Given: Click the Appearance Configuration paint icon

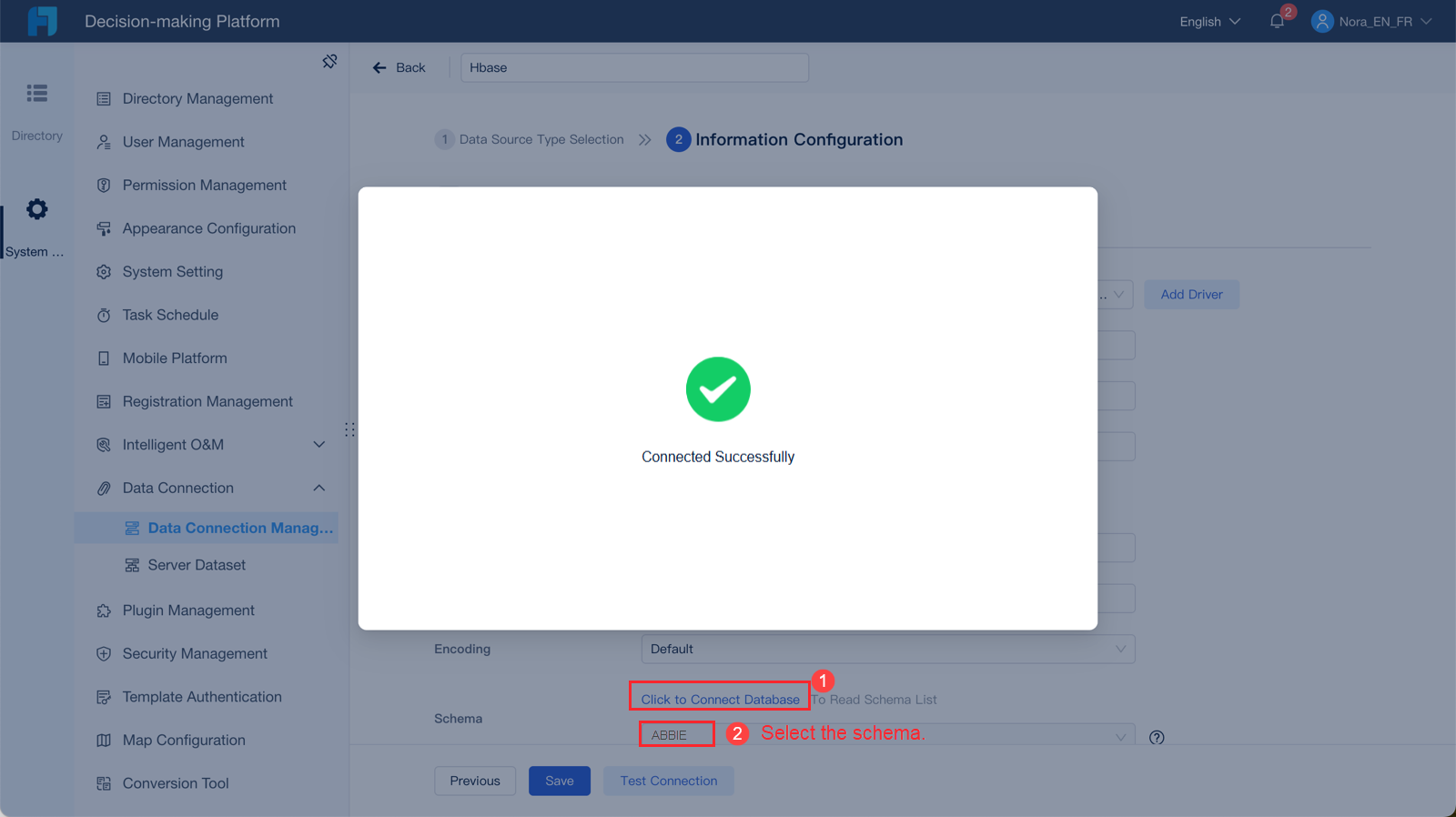Looking at the screenshot, I should pos(104,228).
